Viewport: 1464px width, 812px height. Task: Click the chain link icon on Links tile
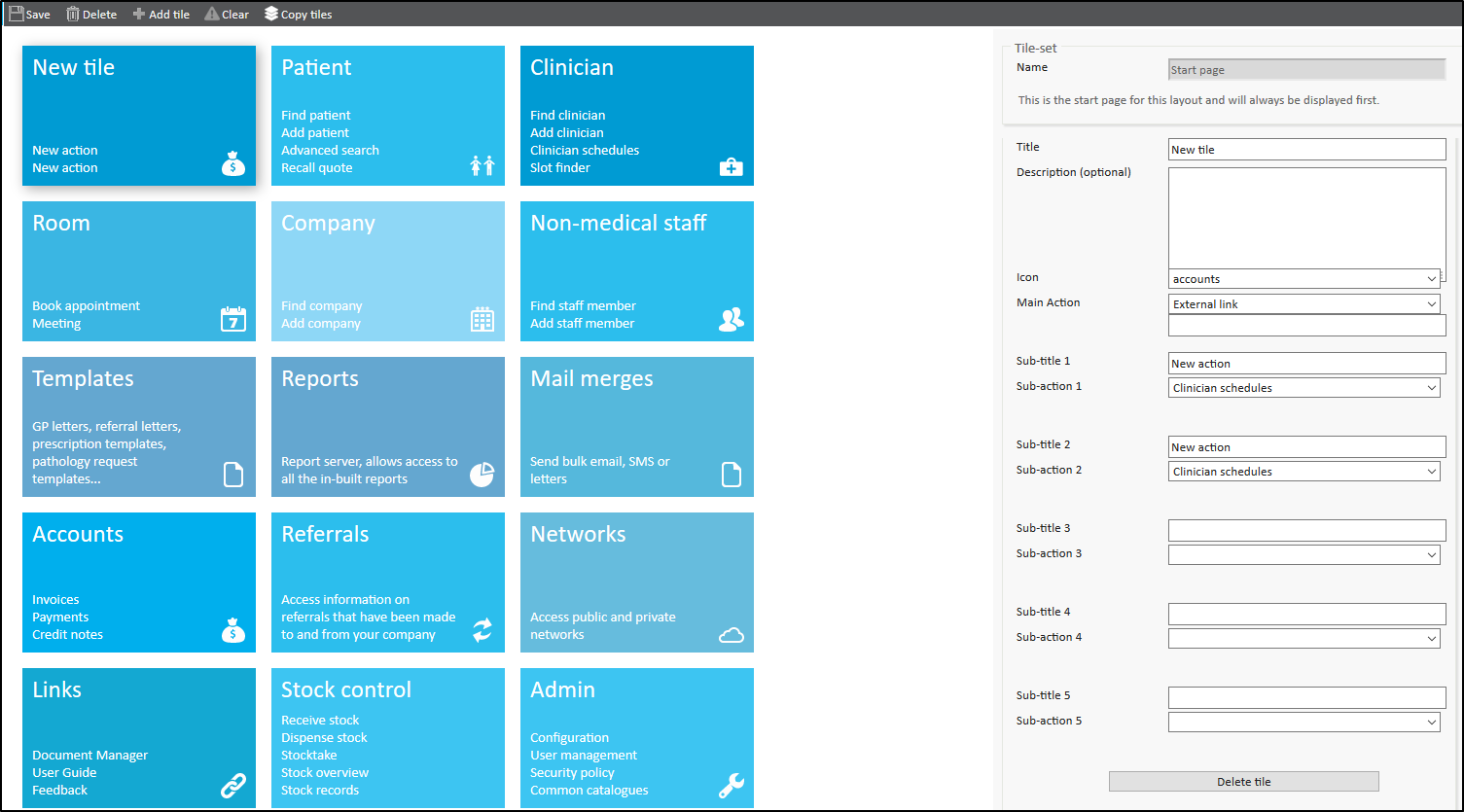coord(233,786)
